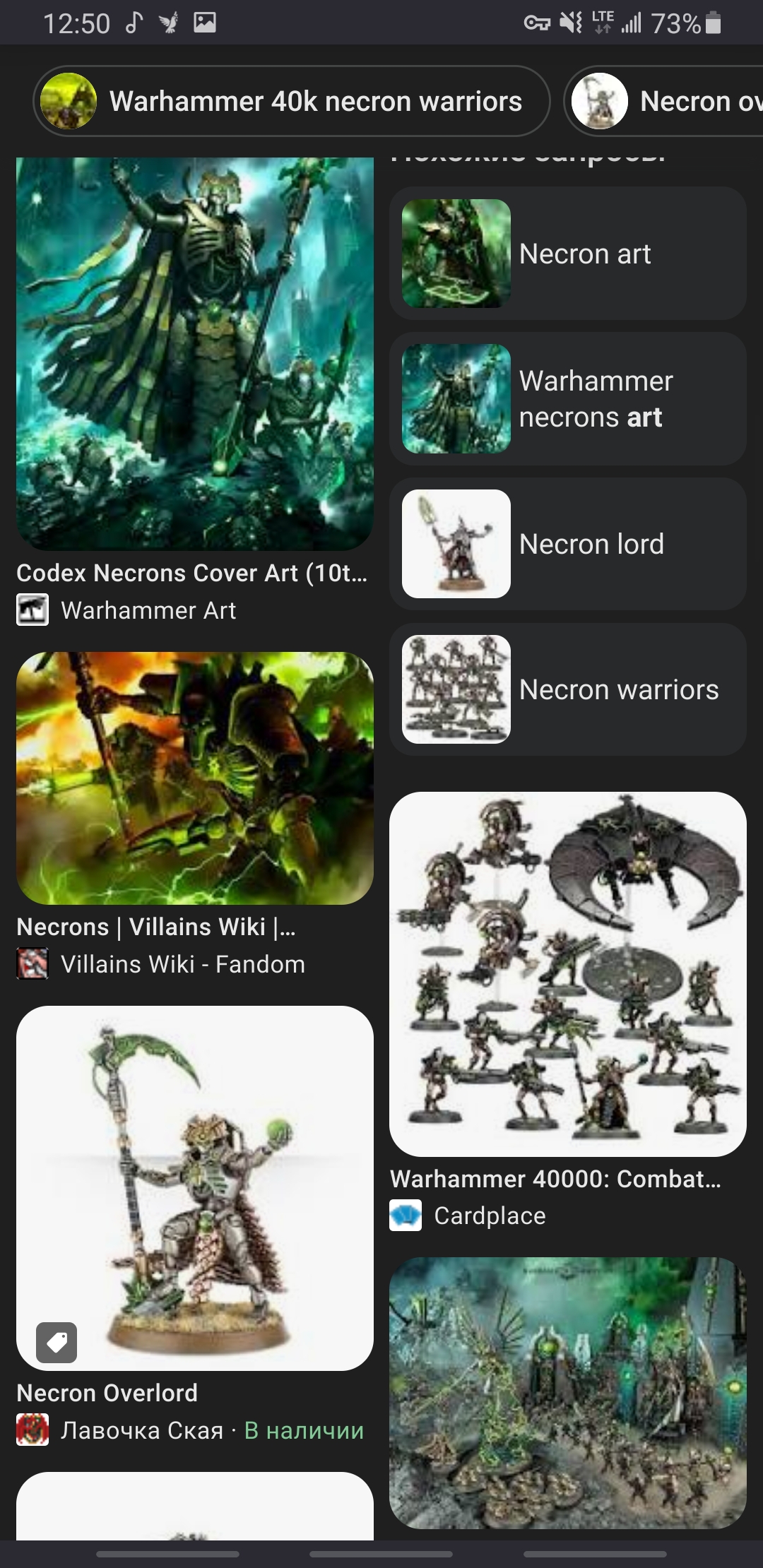Screen dimensions: 763x1568
Task: Tap the picture notification icon in status bar
Action: point(205,23)
